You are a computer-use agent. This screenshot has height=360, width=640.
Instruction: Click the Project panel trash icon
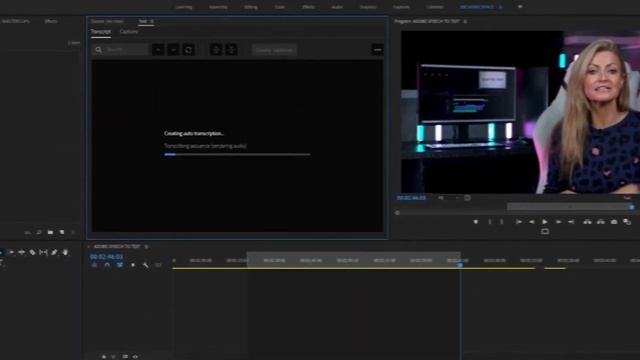click(x=73, y=232)
